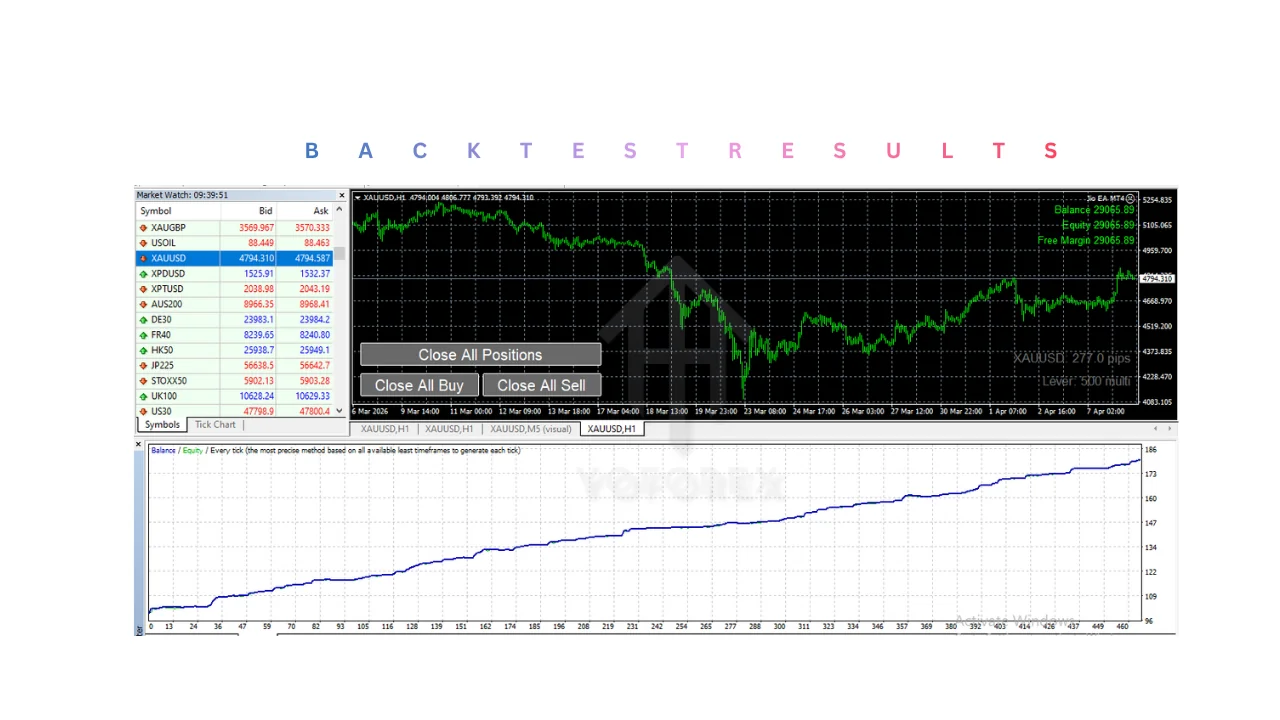The image size is (1280, 720).
Task: Click the Jio EA MT4 sad-face icon
Action: [1131, 199]
